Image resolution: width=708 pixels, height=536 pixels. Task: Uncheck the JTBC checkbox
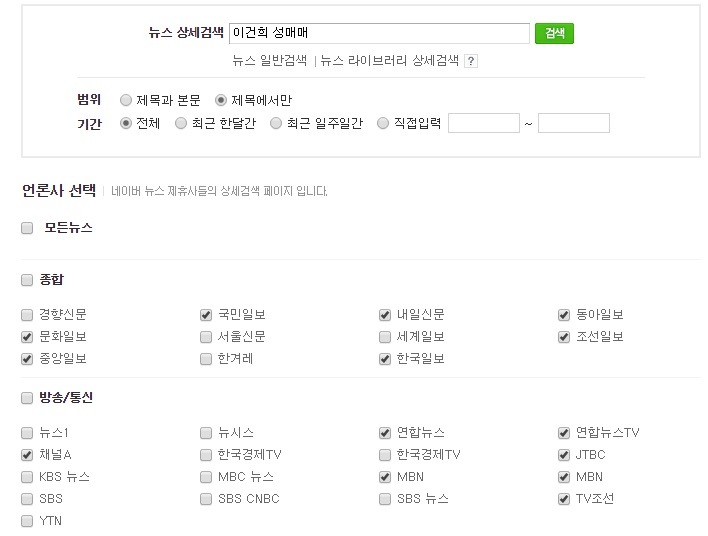[564, 455]
